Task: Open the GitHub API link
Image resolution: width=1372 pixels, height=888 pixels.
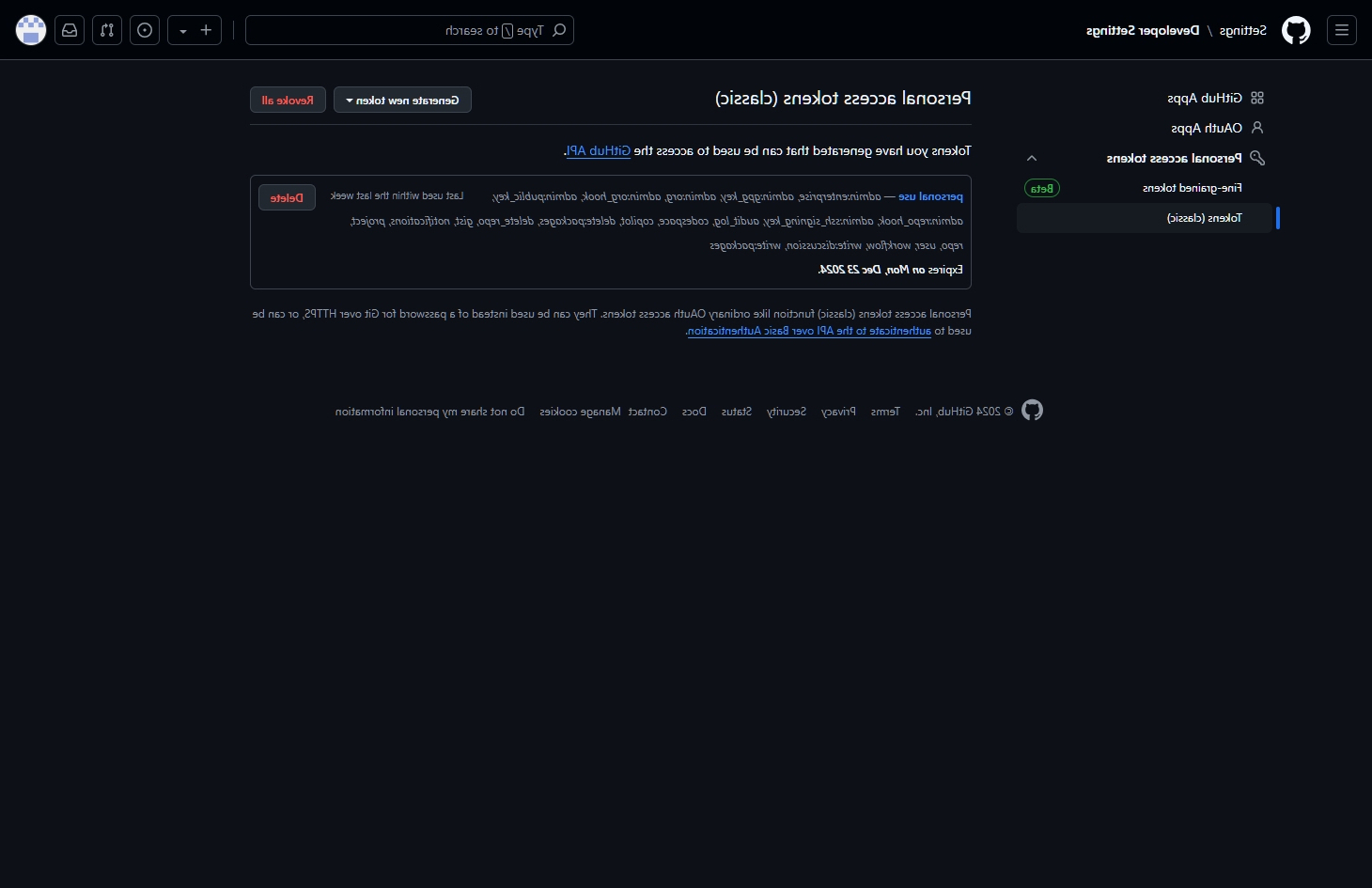Action: point(599,150)
